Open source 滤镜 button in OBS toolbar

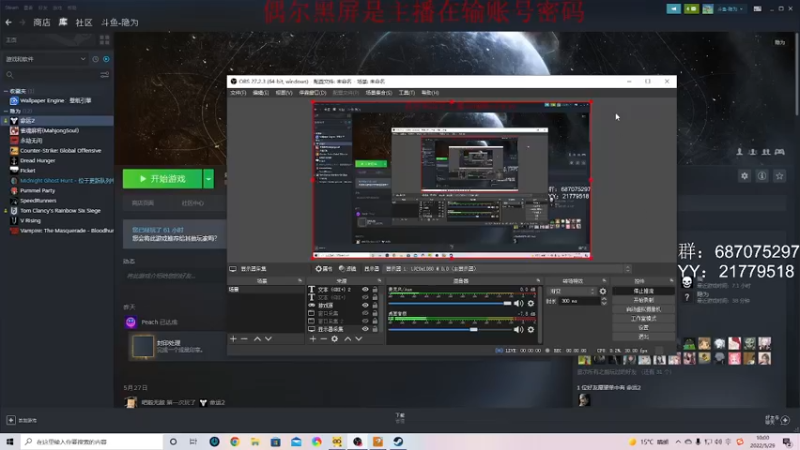pyautogui.click(x=347, y=269)
